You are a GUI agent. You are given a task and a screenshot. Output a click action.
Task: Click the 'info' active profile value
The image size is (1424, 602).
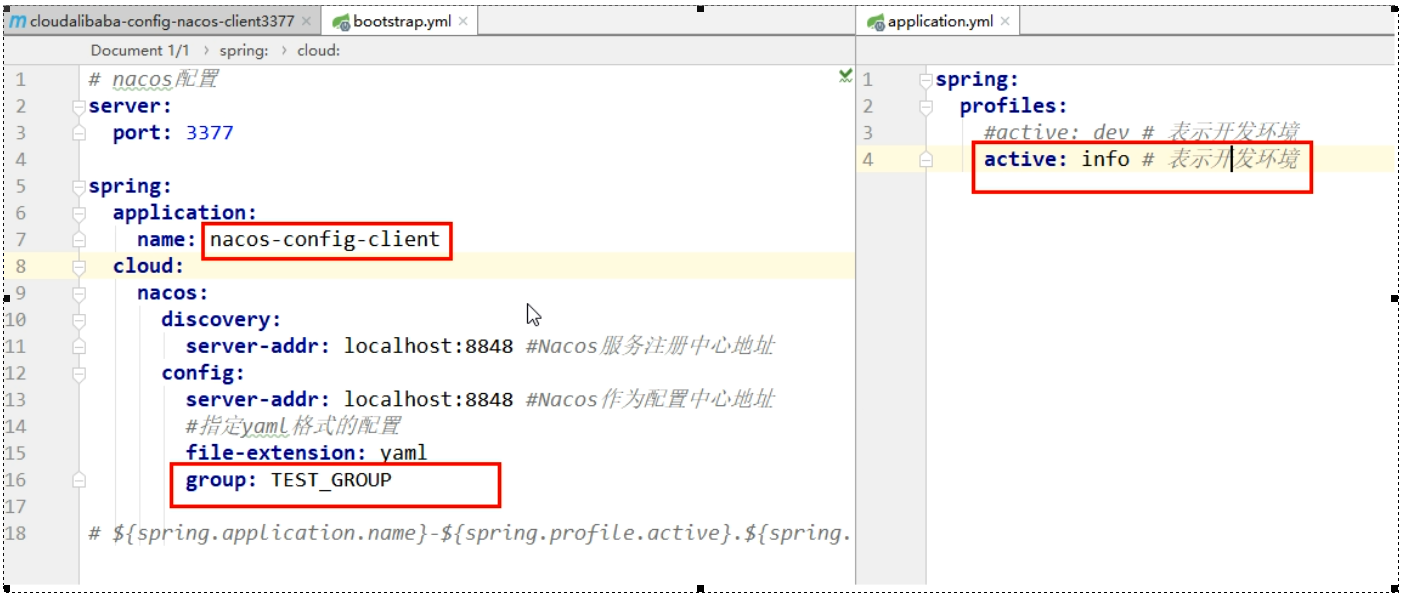tap(1105, 159)
